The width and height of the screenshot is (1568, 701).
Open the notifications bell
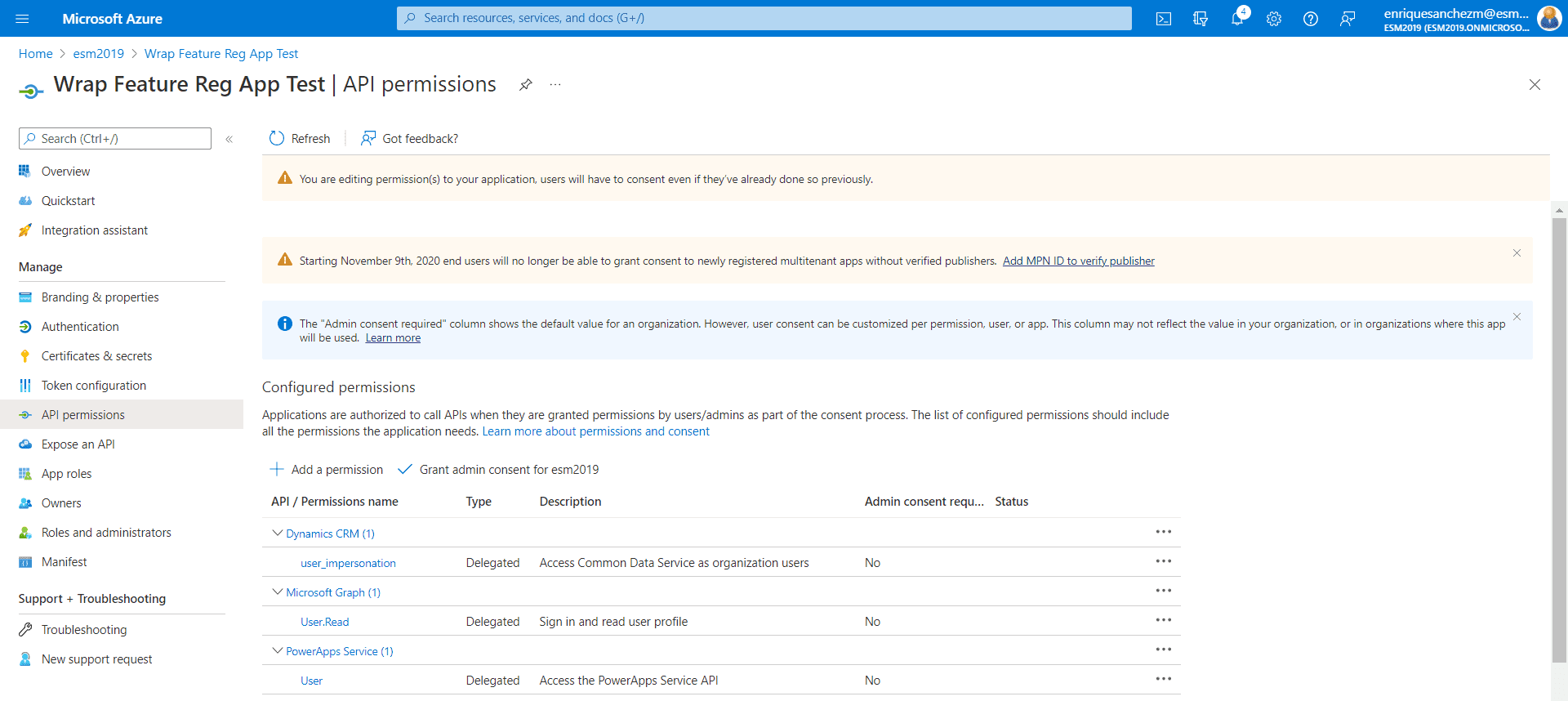coord(1237,18)
